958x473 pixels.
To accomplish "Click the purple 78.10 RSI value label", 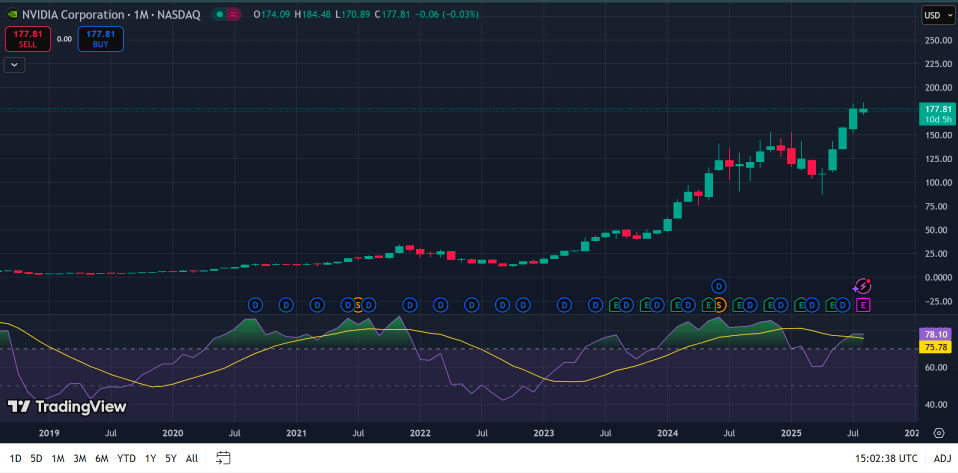I will click(x=936, y=334).
